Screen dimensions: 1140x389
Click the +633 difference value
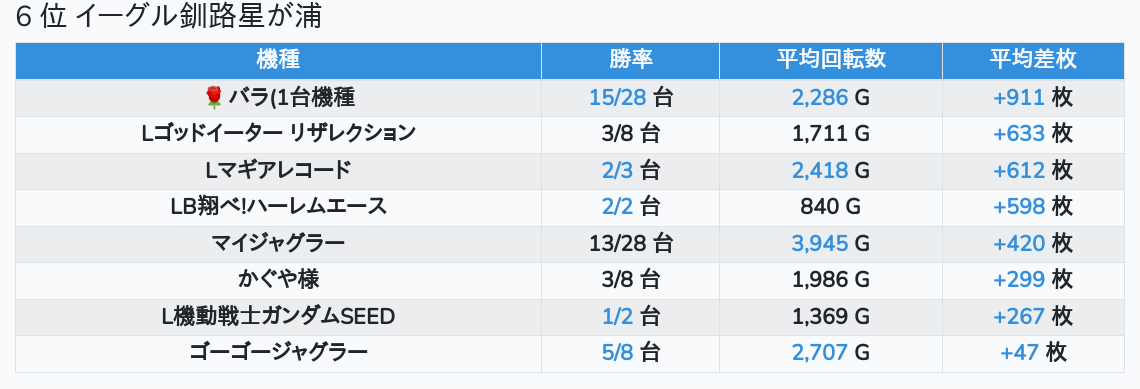(1019, 134)
